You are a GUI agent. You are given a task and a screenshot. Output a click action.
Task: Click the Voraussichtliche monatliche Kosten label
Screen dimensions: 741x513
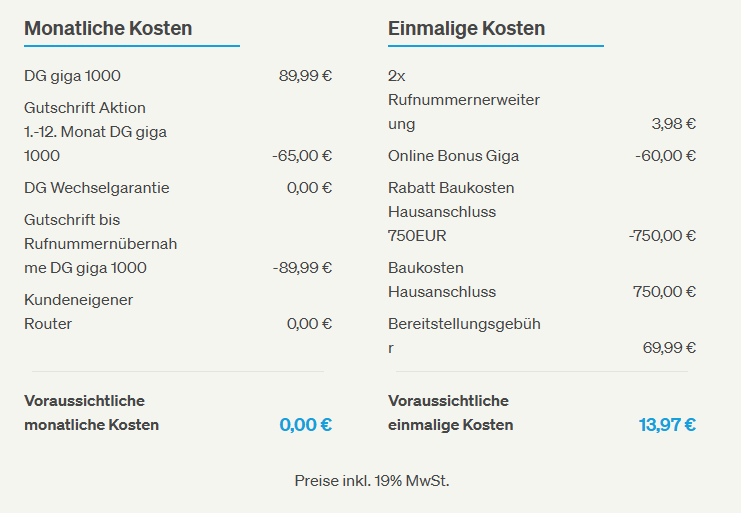coord(91,412)
